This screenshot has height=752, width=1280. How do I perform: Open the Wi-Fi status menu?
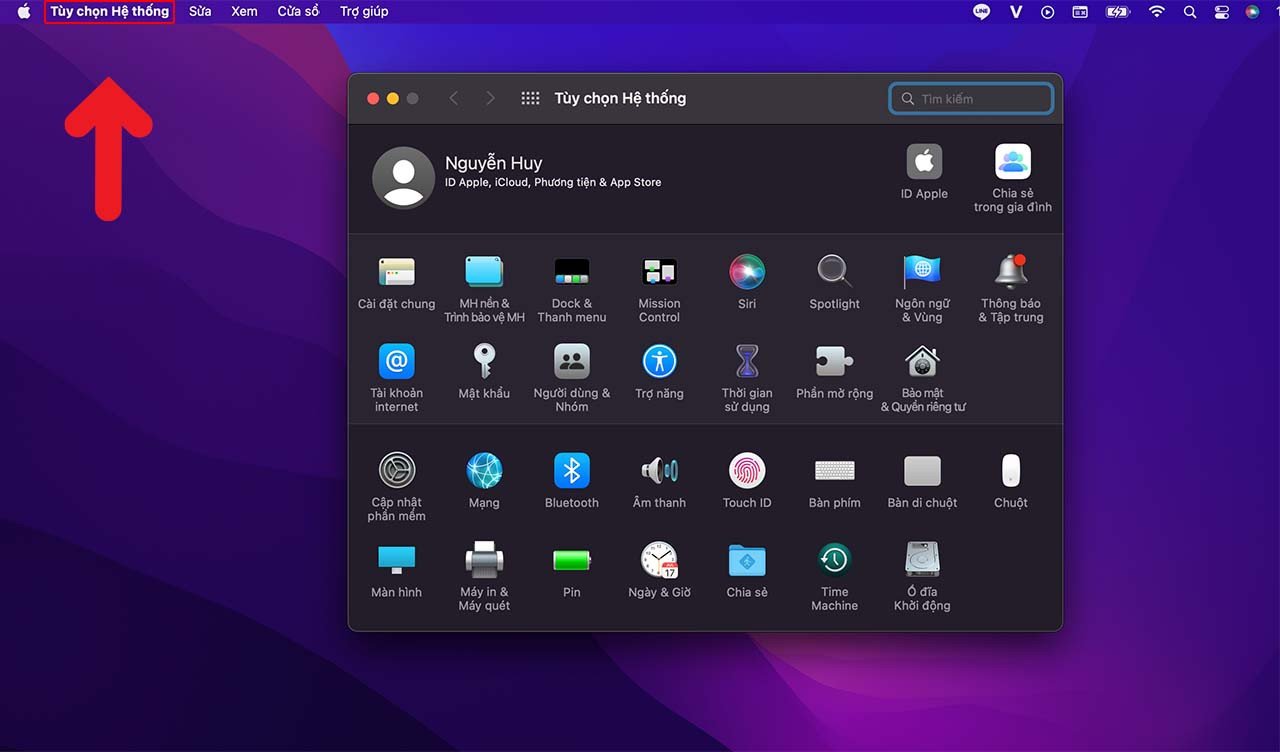point(1156,12)
